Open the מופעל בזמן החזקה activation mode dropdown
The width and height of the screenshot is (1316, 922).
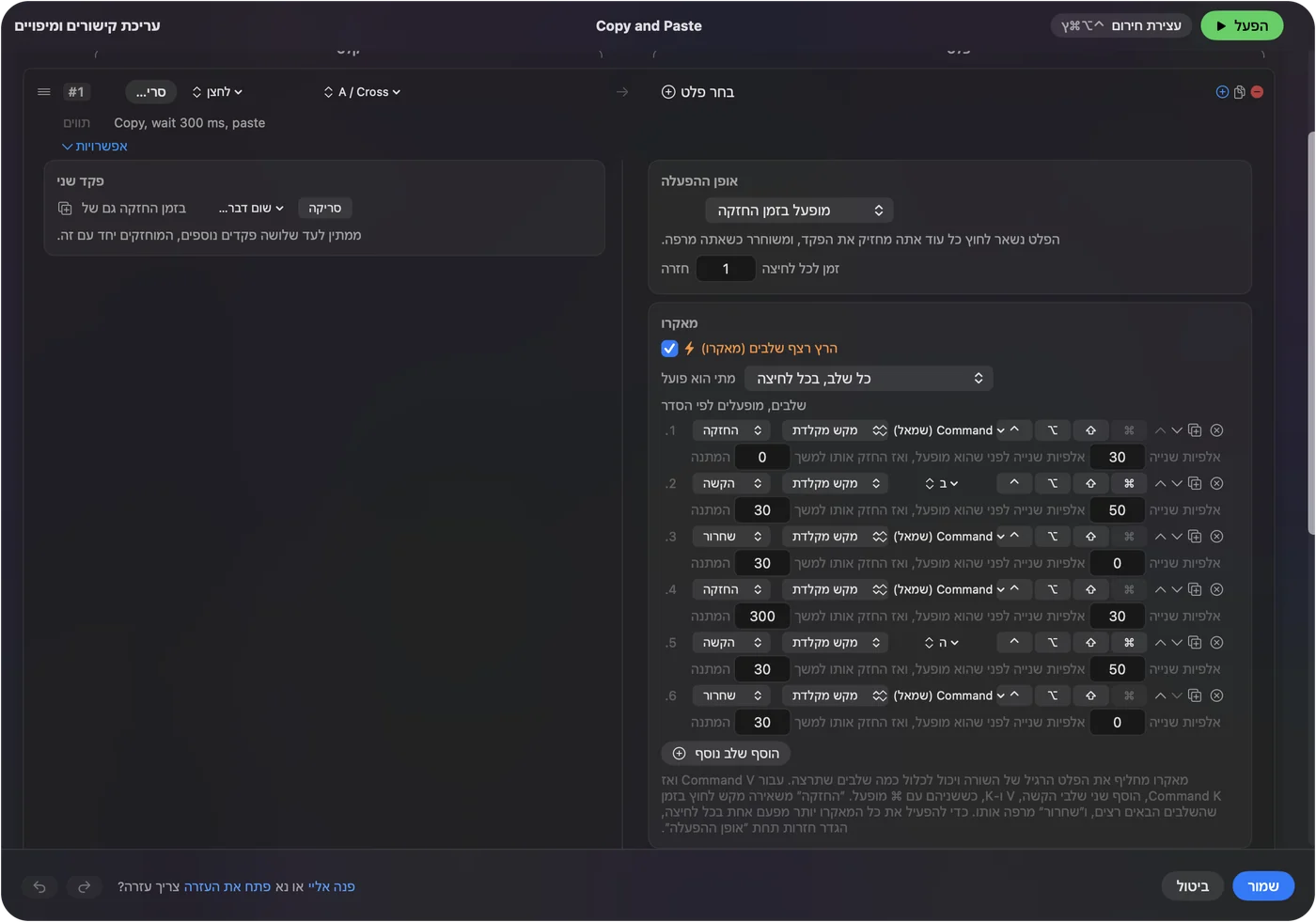(x=799, y=211)
